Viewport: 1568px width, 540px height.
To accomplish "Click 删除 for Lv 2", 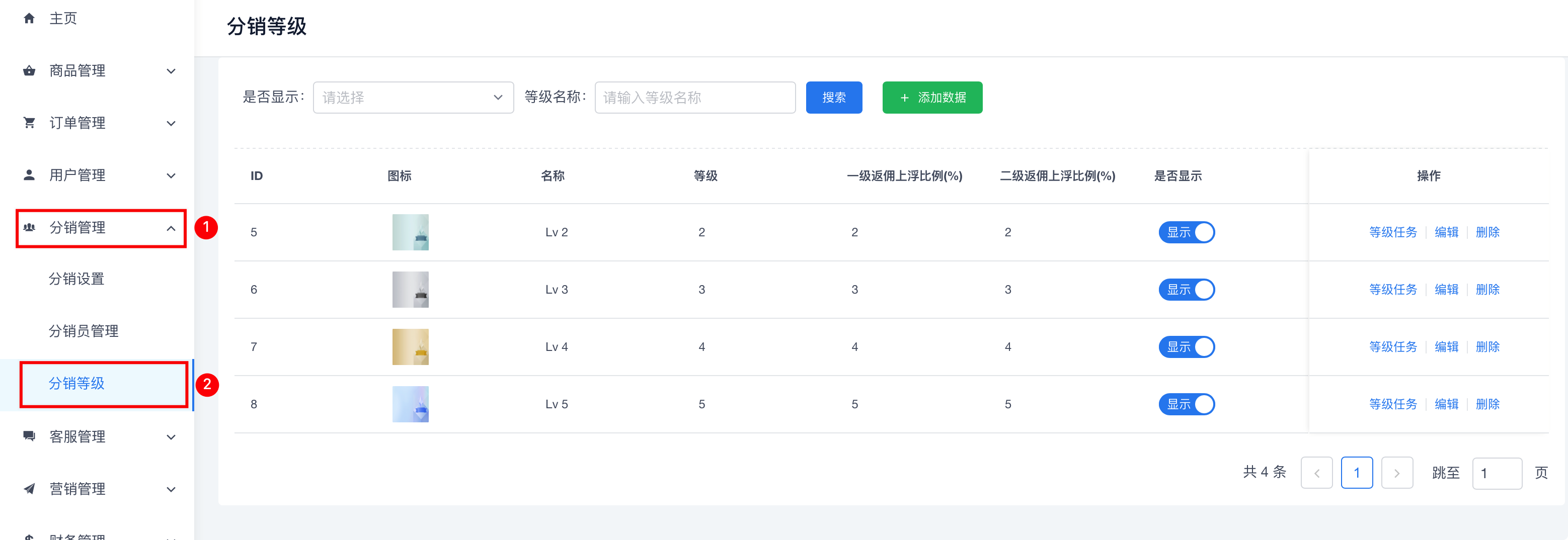I will [x=1487, y=232].
